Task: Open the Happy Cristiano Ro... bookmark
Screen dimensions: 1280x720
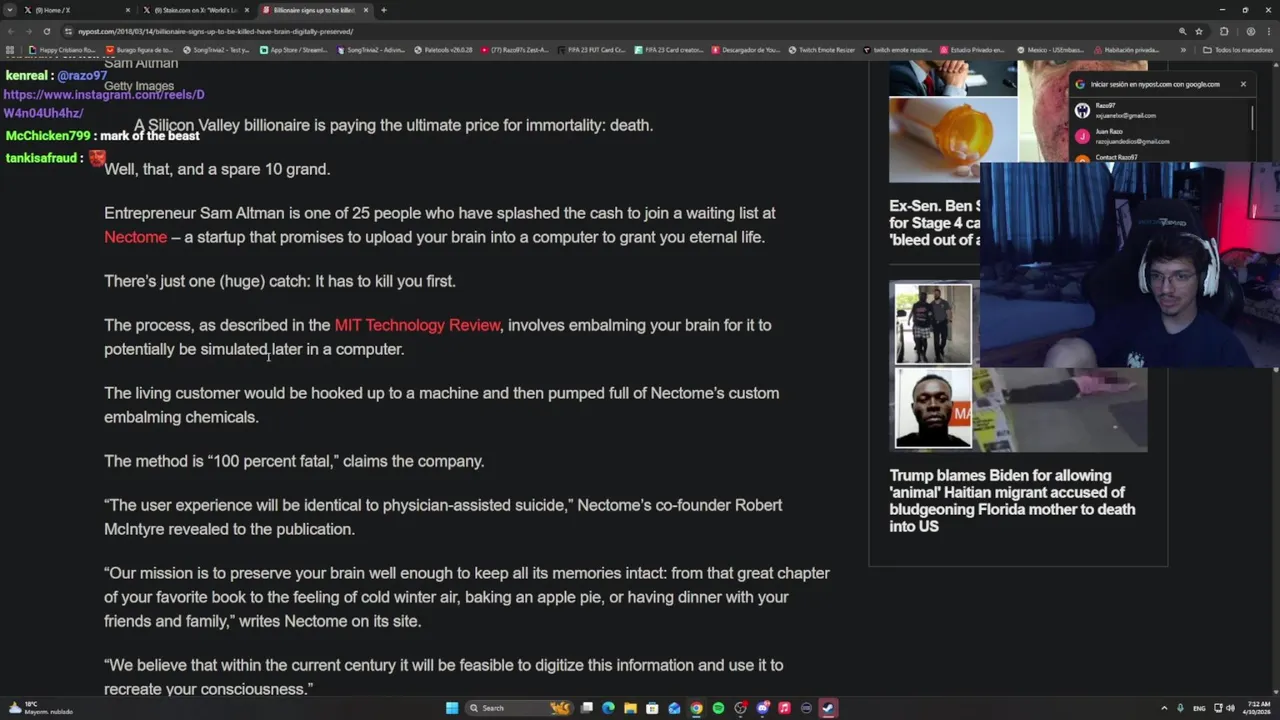Action: [x=62, y=50]
